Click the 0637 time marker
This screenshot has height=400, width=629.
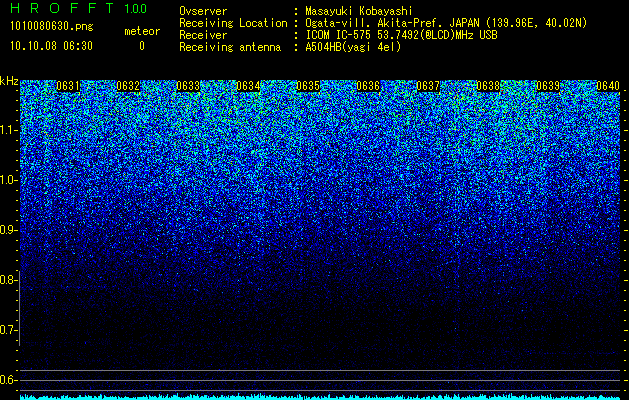click(428, 86)
